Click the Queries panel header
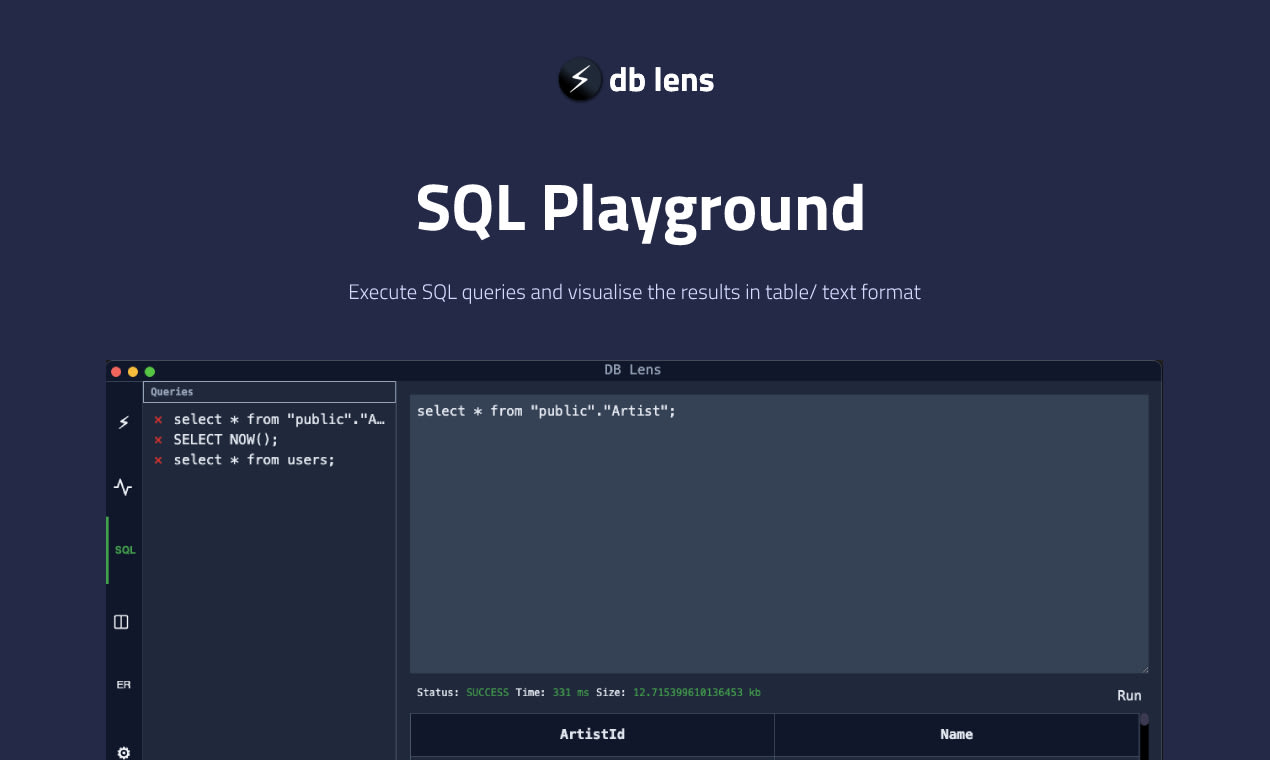The height and width of the screenshot is (760, 1270). pos(270,392)
